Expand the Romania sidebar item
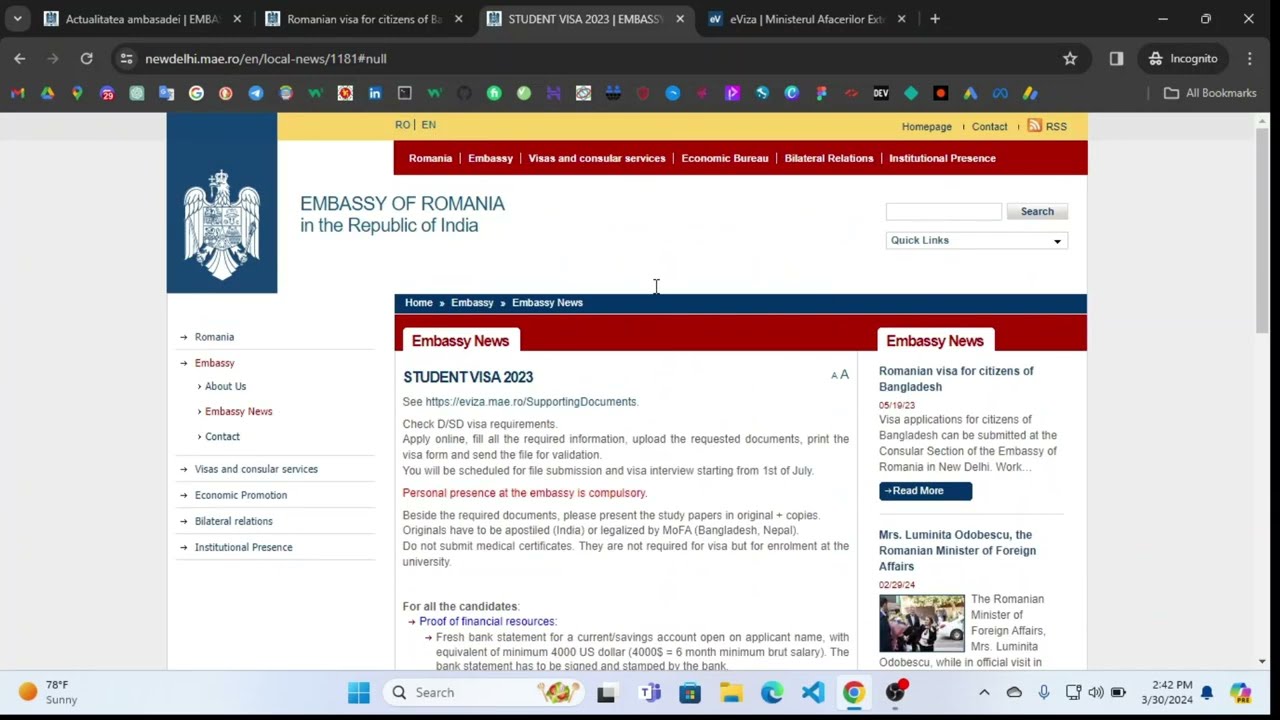 (214, 337)
